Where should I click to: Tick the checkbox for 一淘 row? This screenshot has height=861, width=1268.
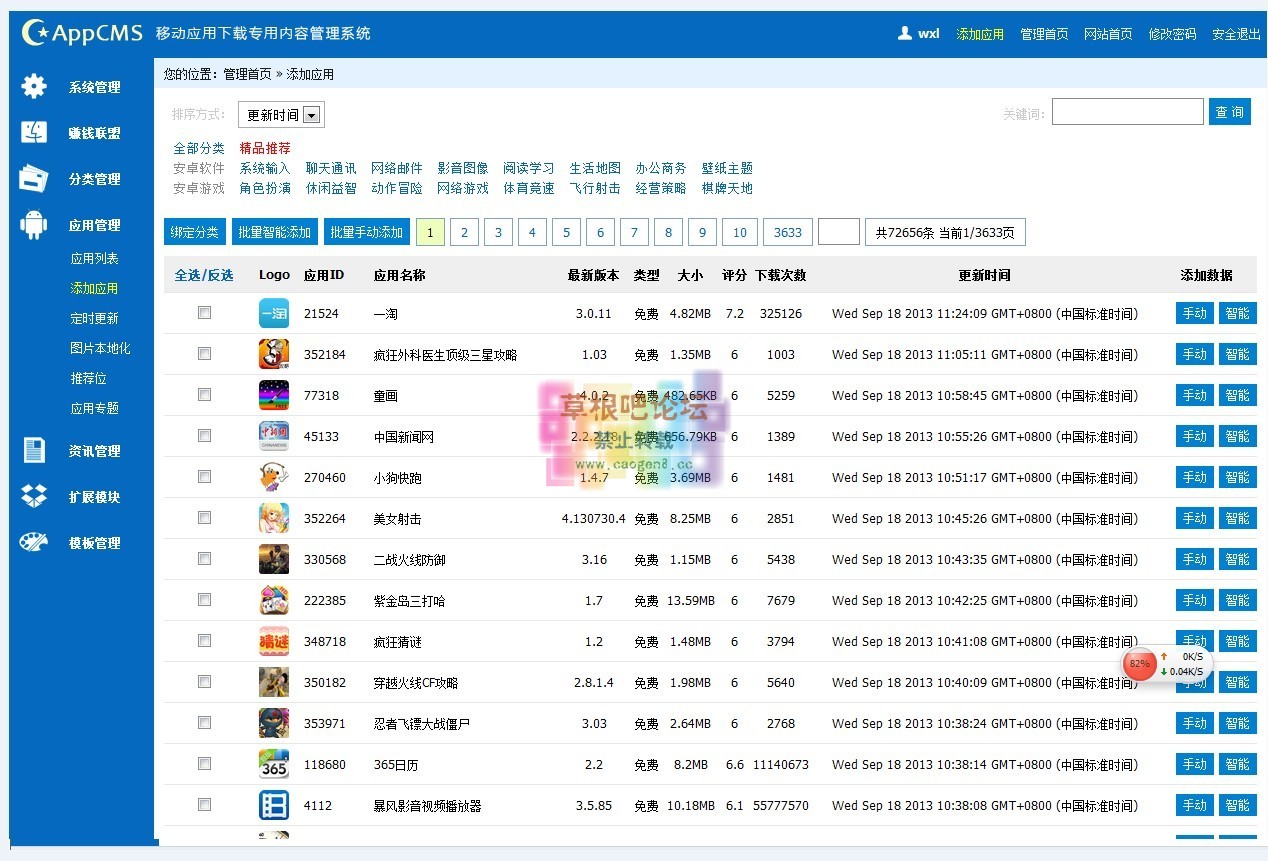pyautogui.click(x=204, y=313)
